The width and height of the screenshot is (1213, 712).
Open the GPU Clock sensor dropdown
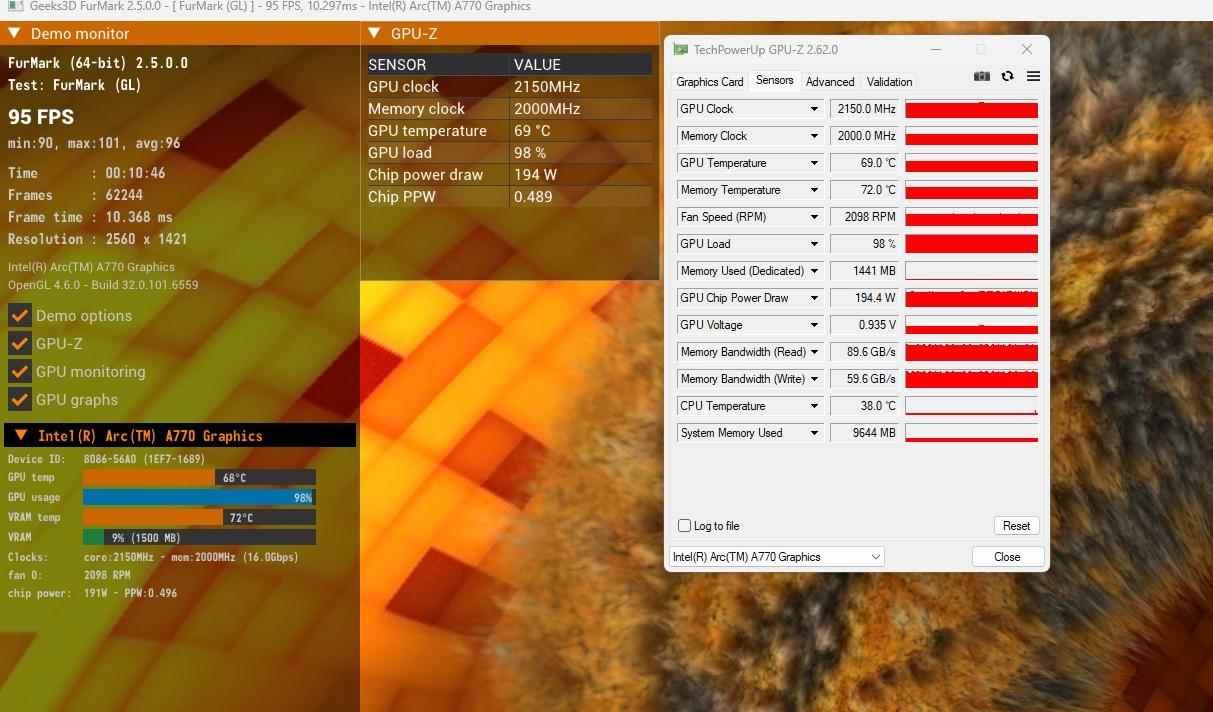coord(815,109)
